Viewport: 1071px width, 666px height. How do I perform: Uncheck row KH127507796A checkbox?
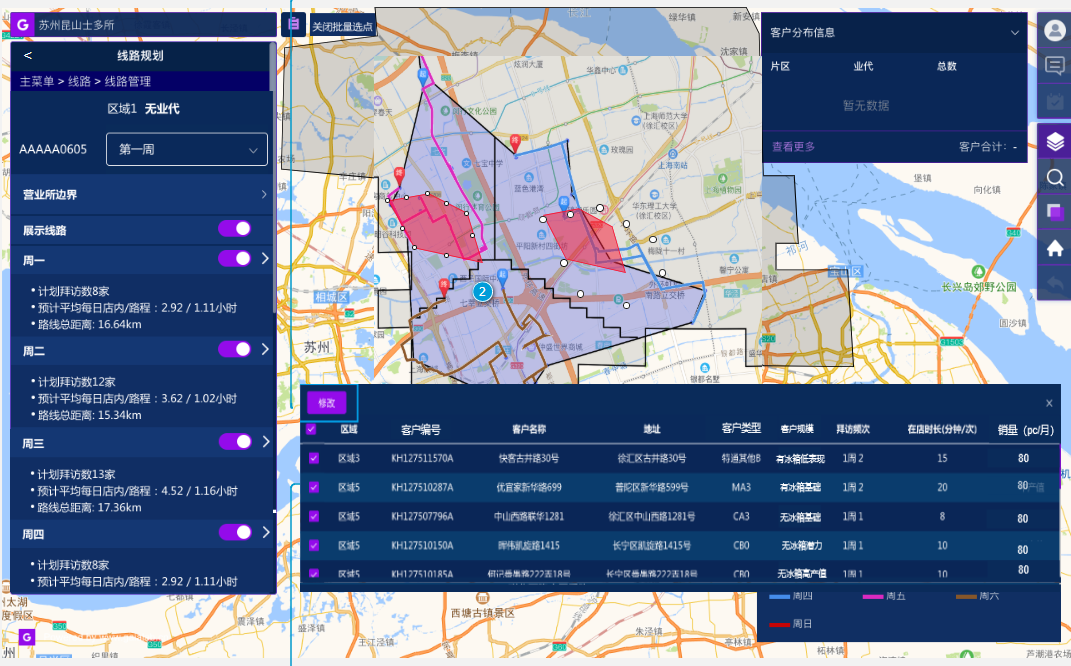[314, 516]
